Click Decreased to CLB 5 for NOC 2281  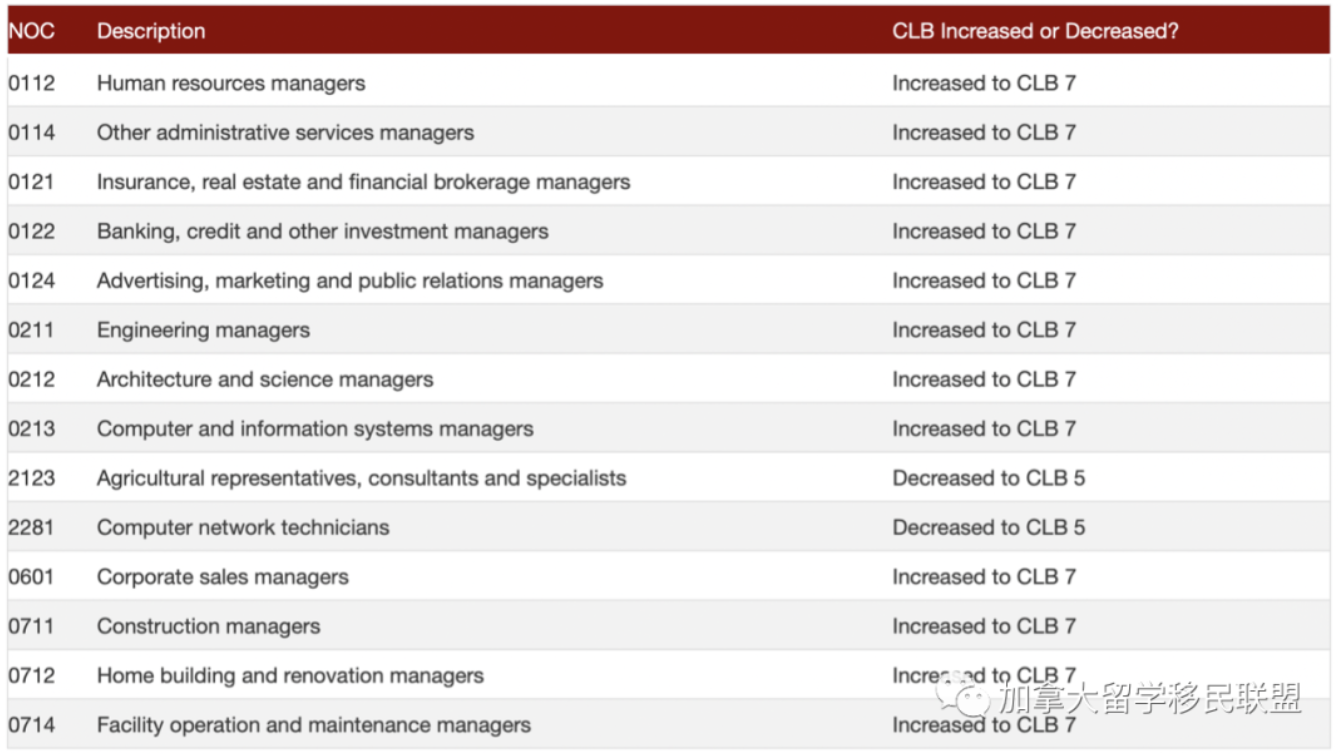pos(988,527)
